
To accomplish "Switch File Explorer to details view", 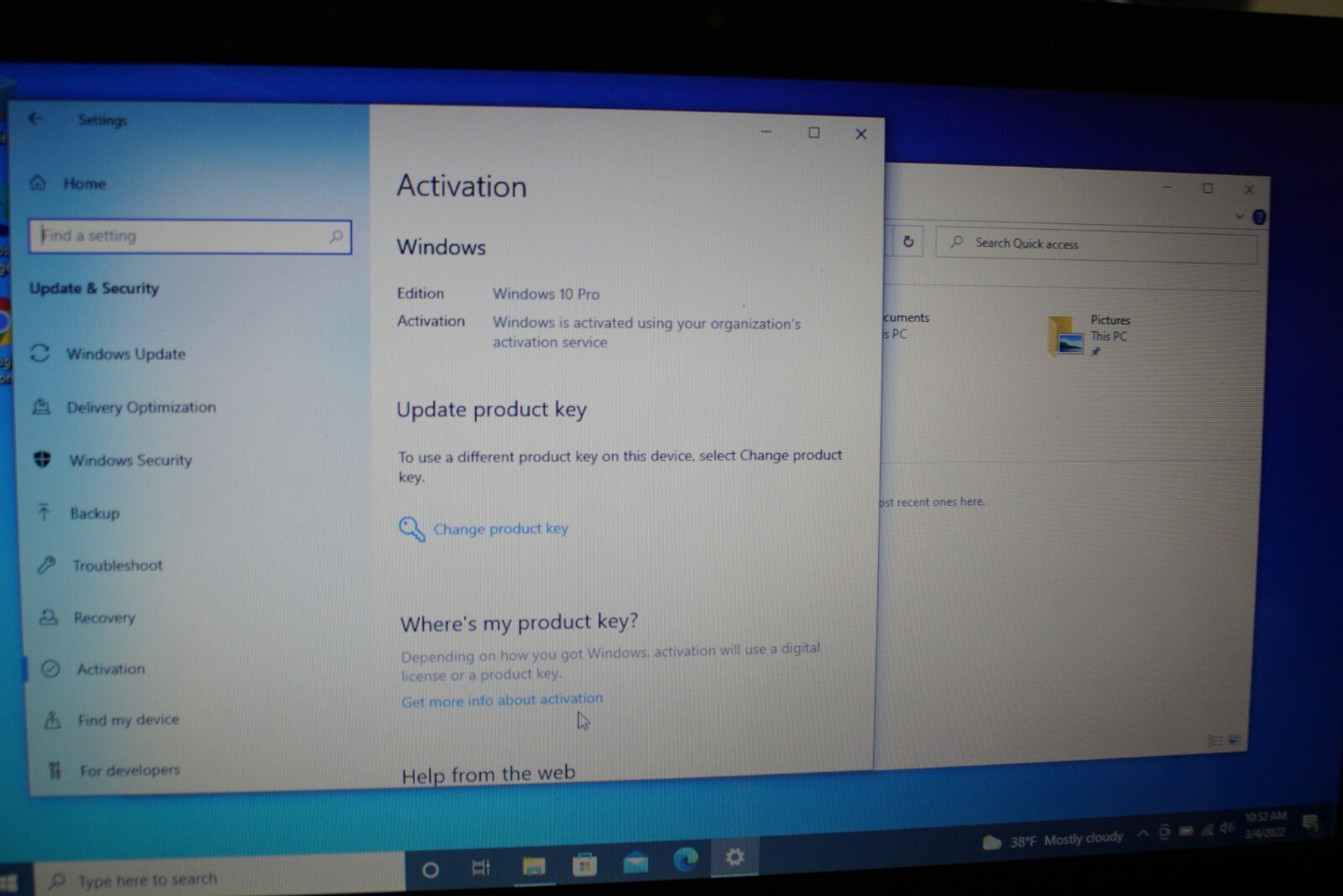I will click(1215, 741).
